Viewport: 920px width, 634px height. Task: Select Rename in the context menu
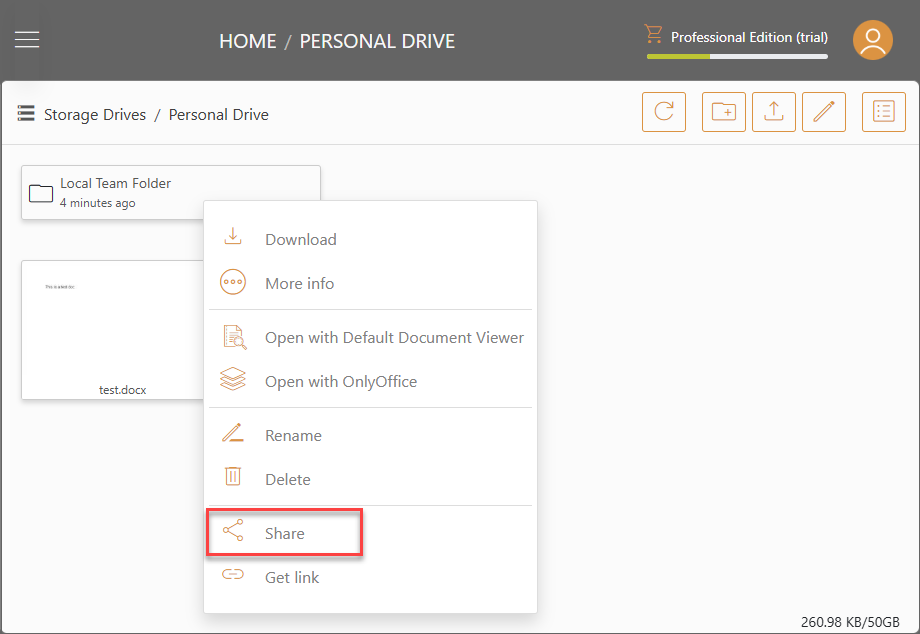(x=370, y=436)
